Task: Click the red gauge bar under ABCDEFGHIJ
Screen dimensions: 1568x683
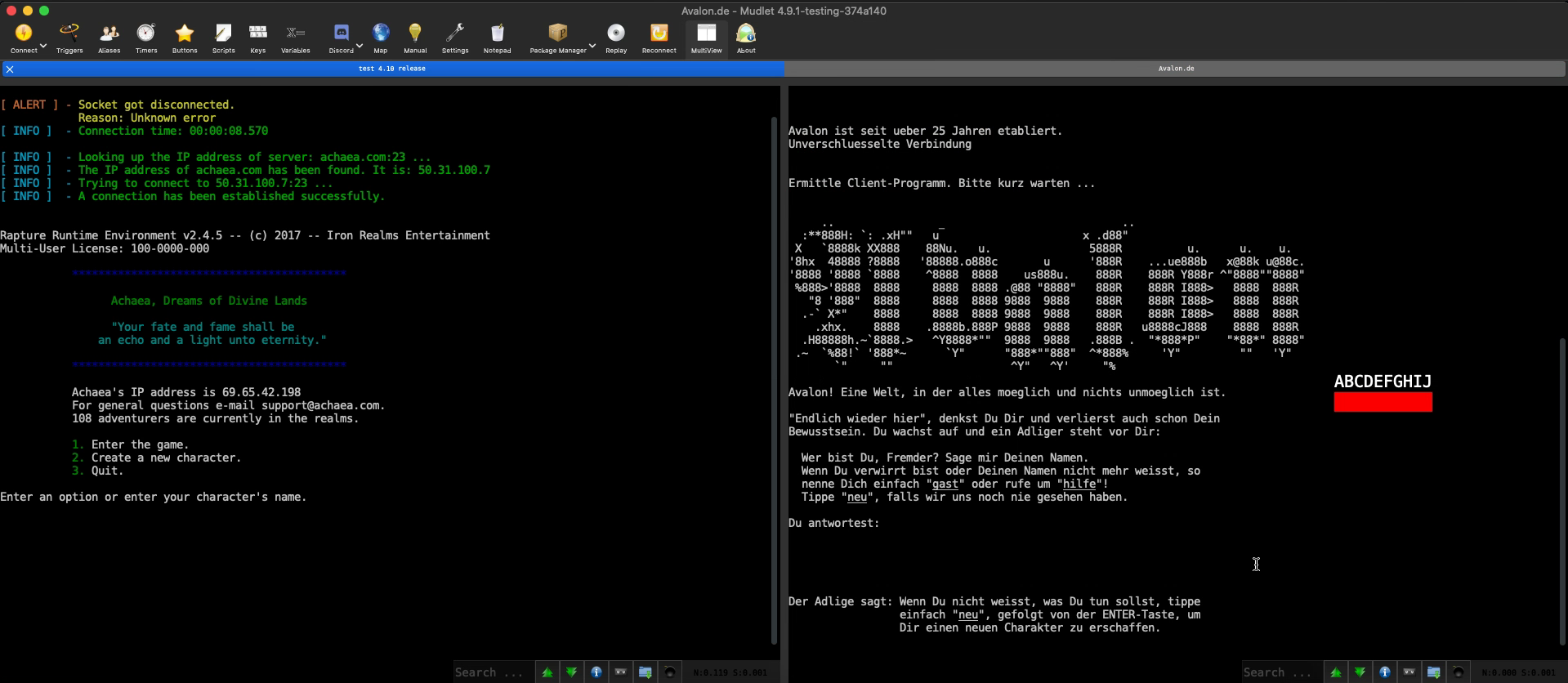Action: [1383, 402]
